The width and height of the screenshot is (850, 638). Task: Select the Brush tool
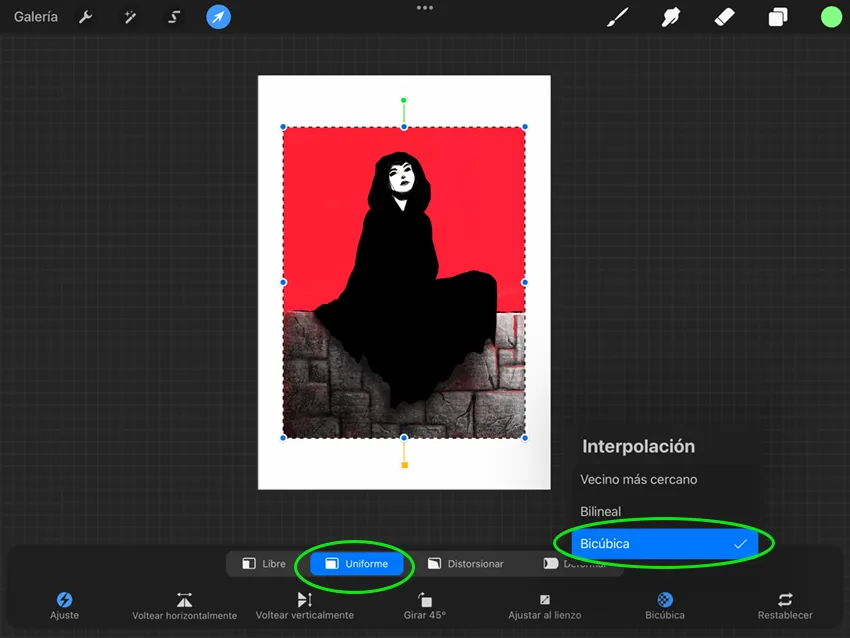point(618,17)
